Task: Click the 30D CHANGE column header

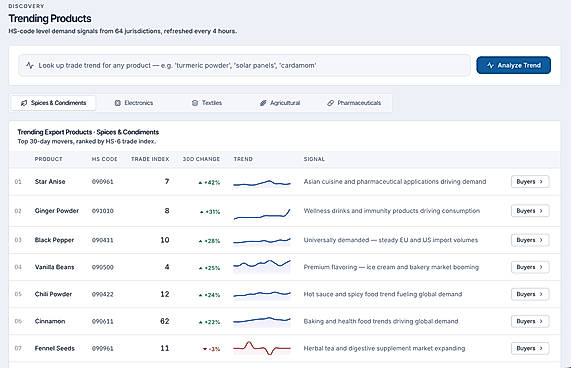Action: 201,159
